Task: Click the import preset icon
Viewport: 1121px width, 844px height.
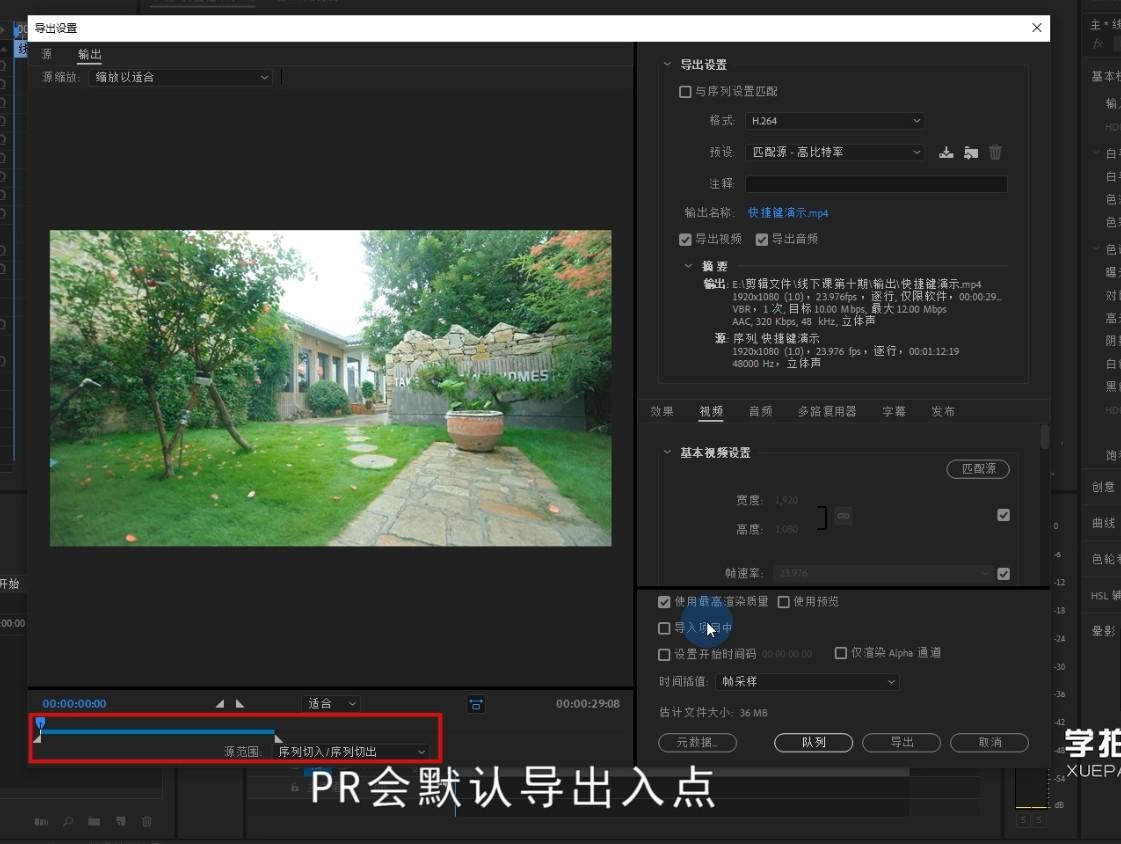Action: 971,152
